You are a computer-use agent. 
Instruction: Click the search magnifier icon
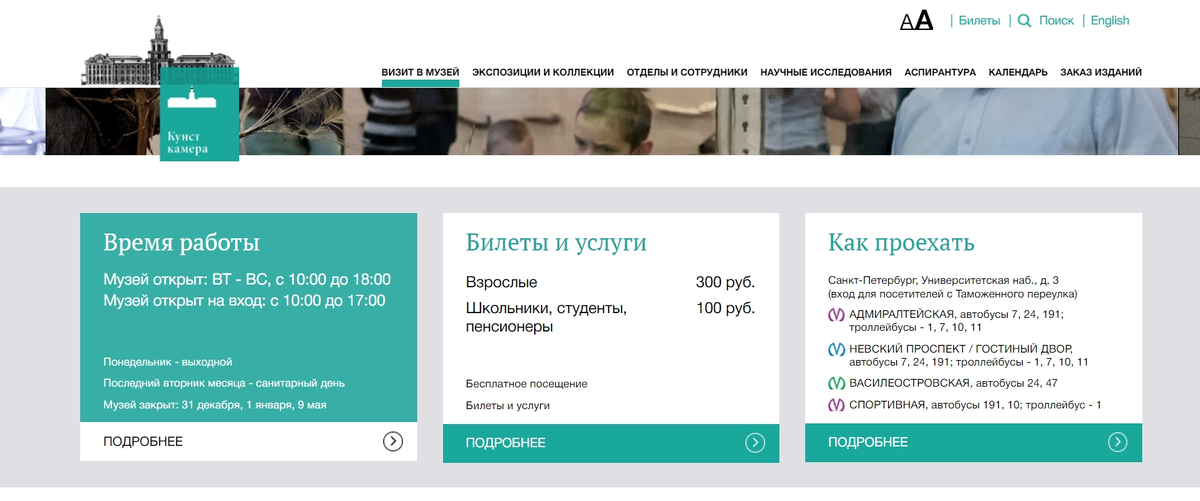pos(1024,20)
